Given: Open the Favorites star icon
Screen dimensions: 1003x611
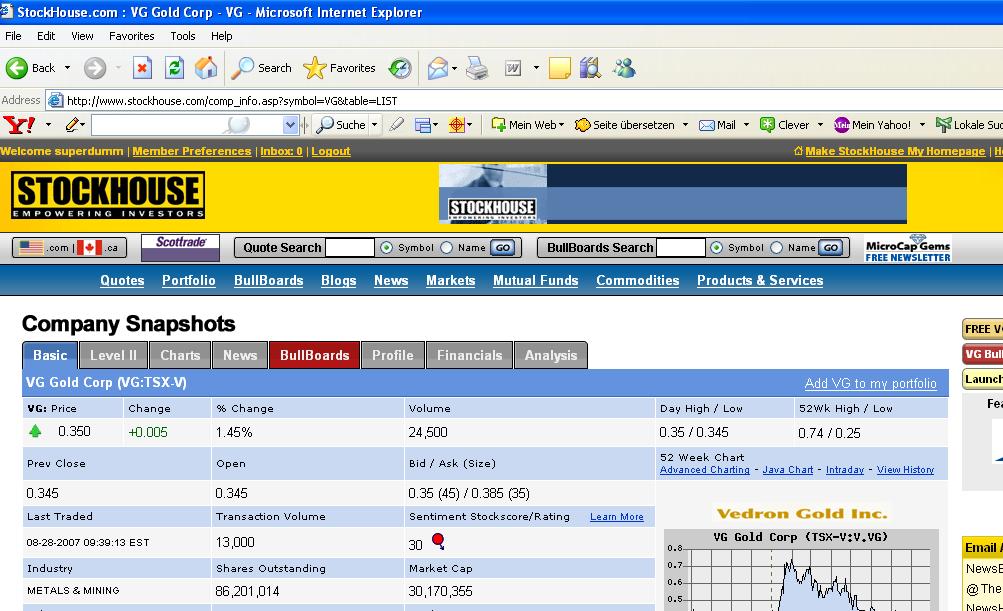Looking at the screenshot, I should tap(315, 68).
